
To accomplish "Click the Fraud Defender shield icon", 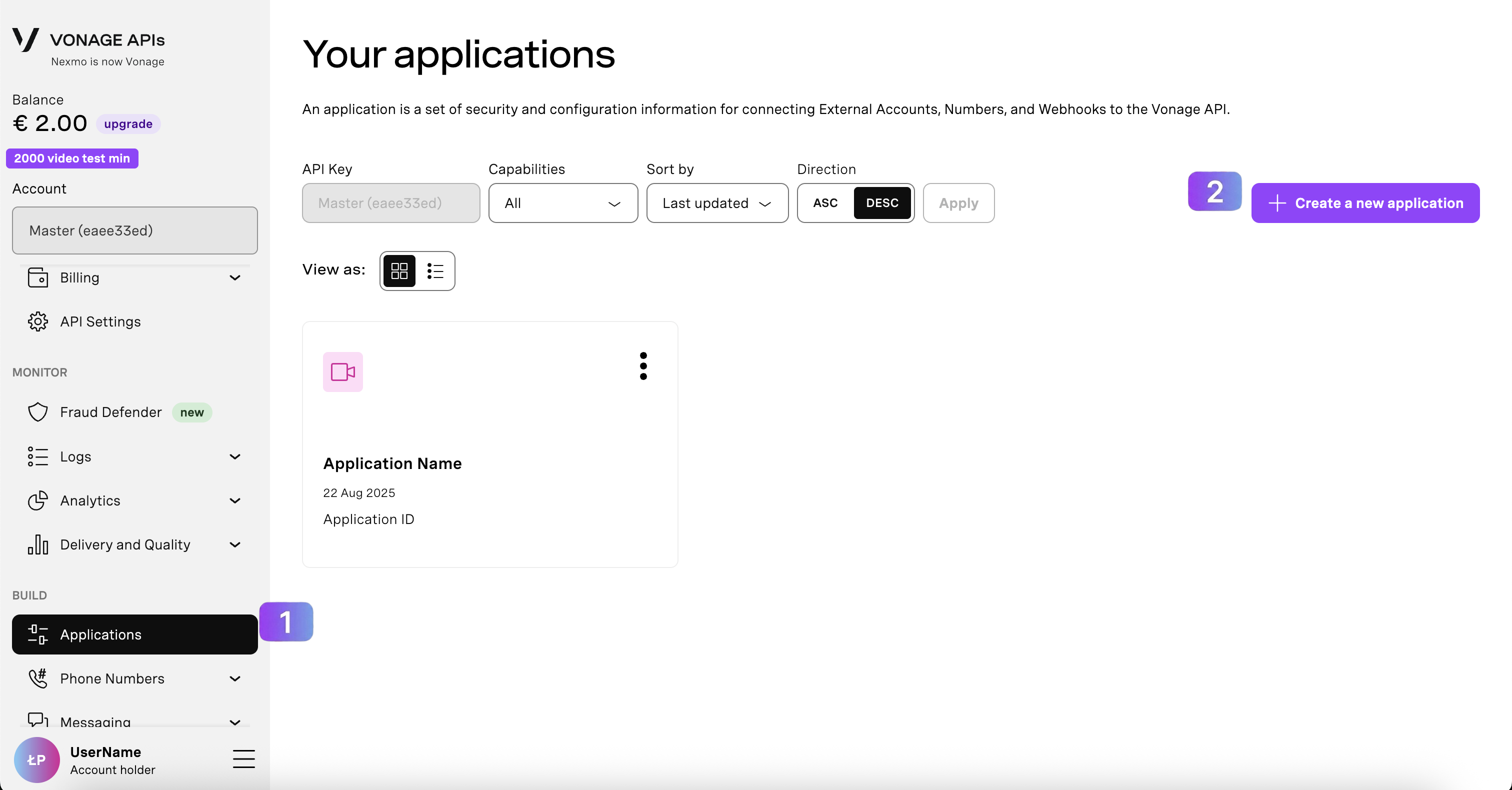I will pos(37,412).
